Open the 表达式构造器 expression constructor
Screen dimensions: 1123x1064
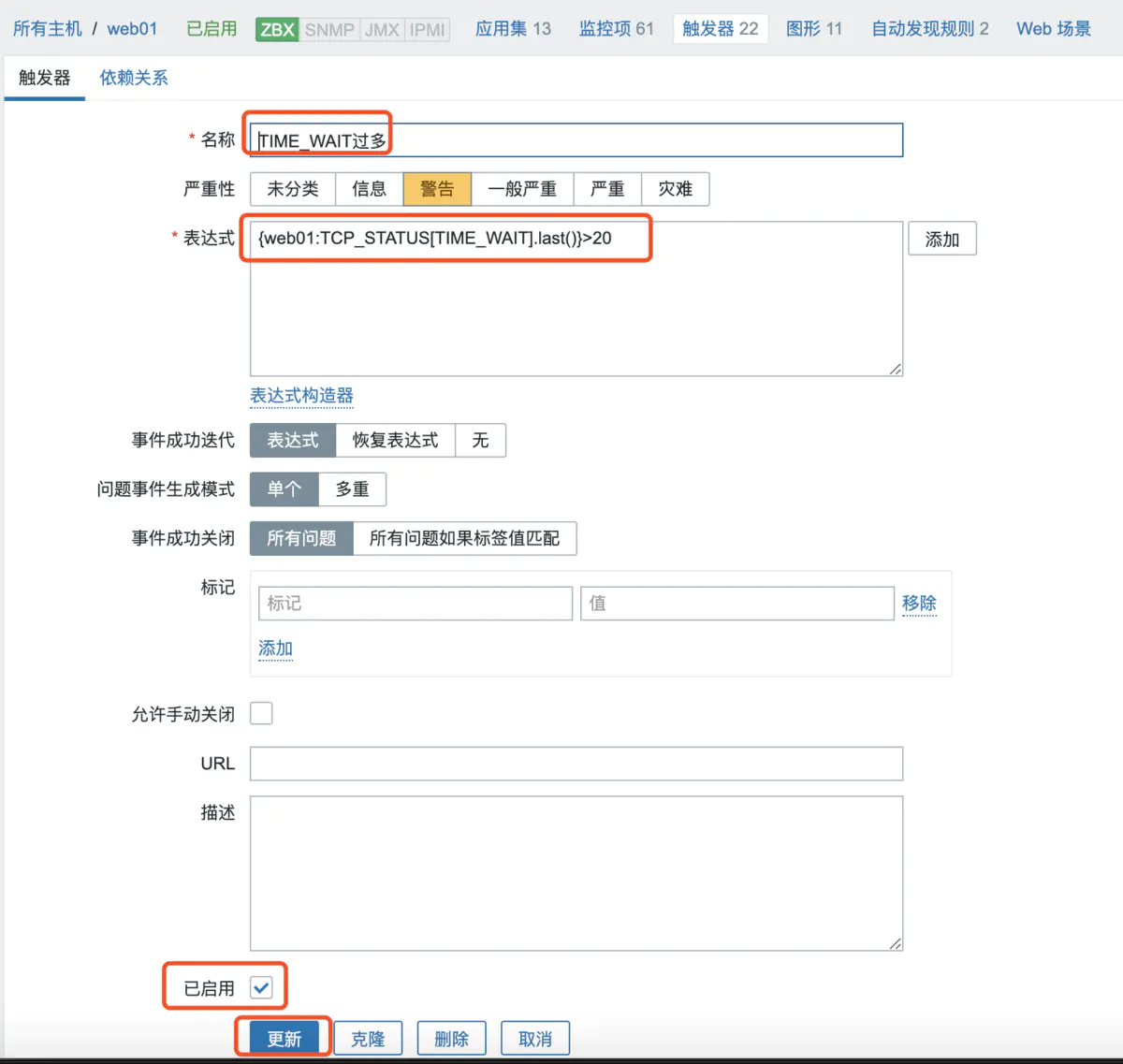[x=301, y=396]
